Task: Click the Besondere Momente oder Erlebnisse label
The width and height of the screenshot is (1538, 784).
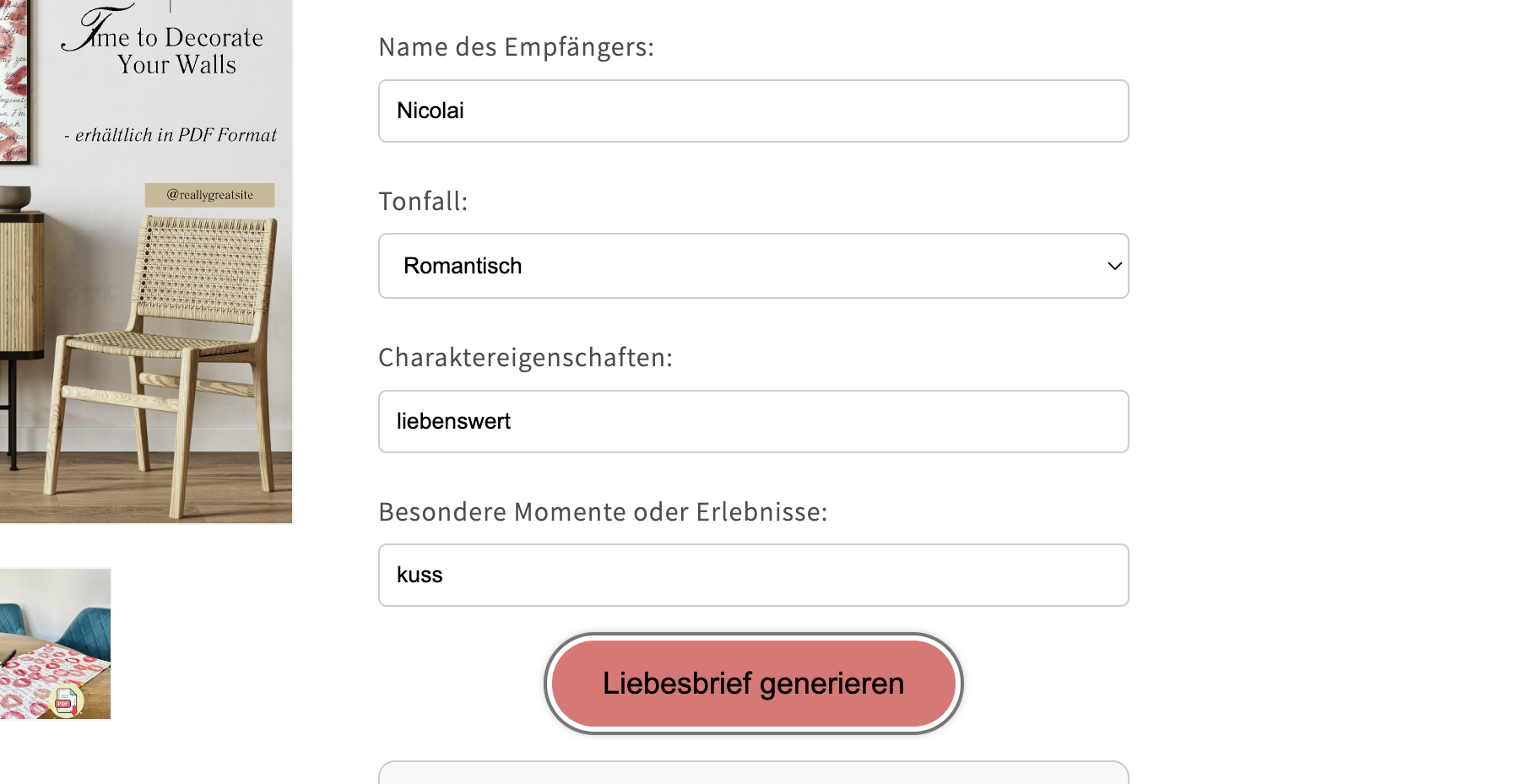Action: 603,511
